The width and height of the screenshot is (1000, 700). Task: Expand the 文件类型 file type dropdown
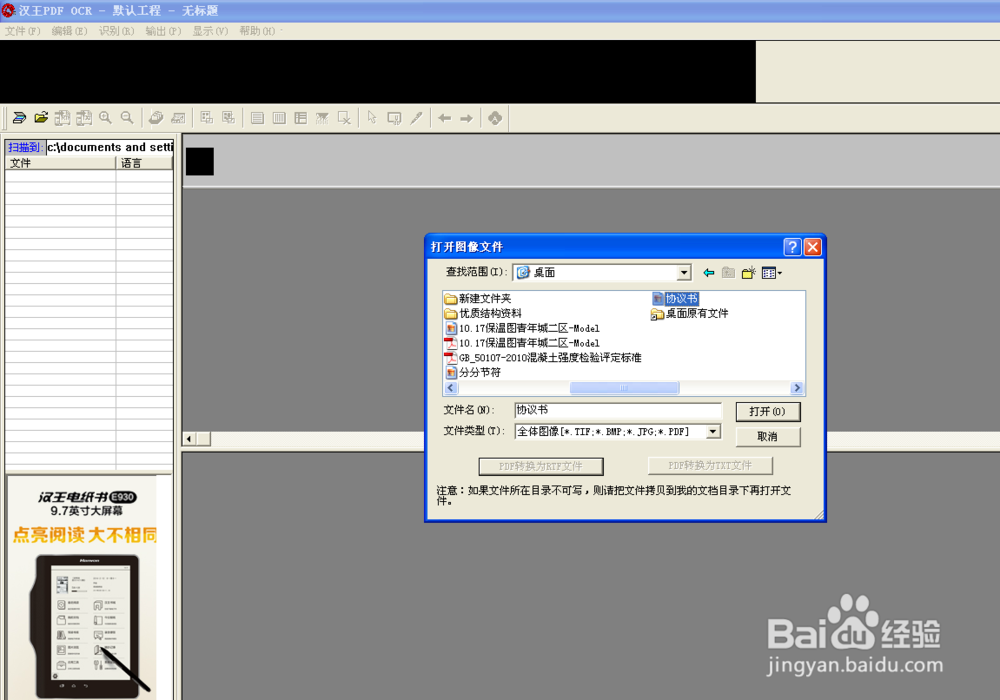714,432
